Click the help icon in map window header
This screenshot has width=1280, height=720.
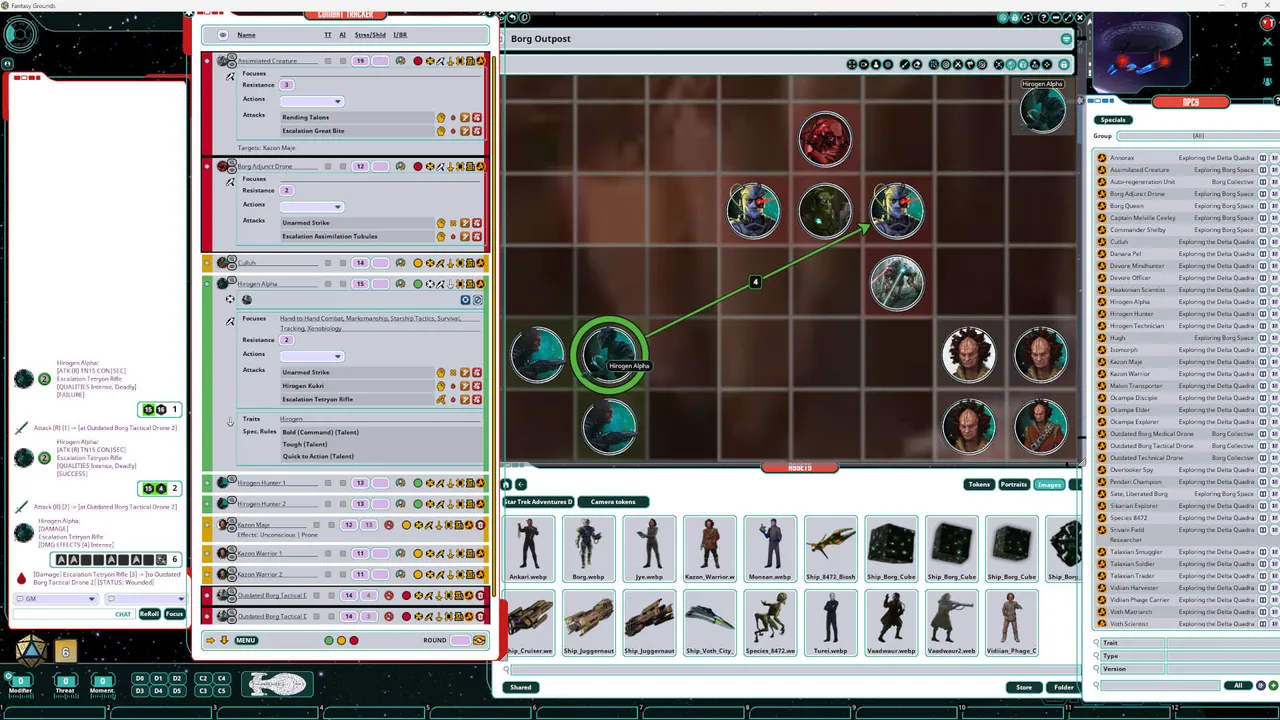(1043, 18)
